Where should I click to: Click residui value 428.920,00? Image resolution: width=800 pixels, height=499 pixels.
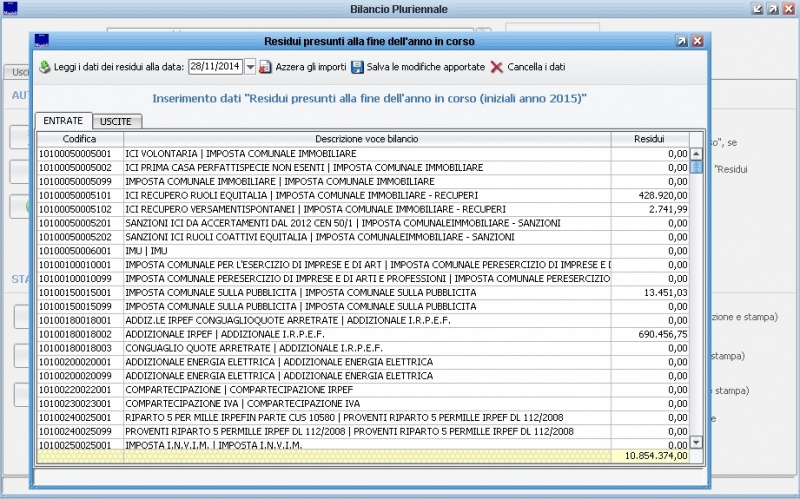coord(649,195)
